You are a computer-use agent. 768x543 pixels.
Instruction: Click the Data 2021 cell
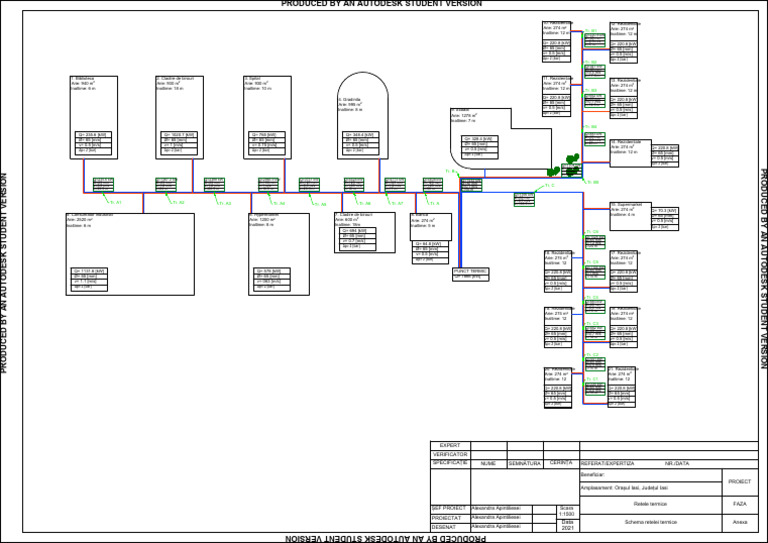567,525
